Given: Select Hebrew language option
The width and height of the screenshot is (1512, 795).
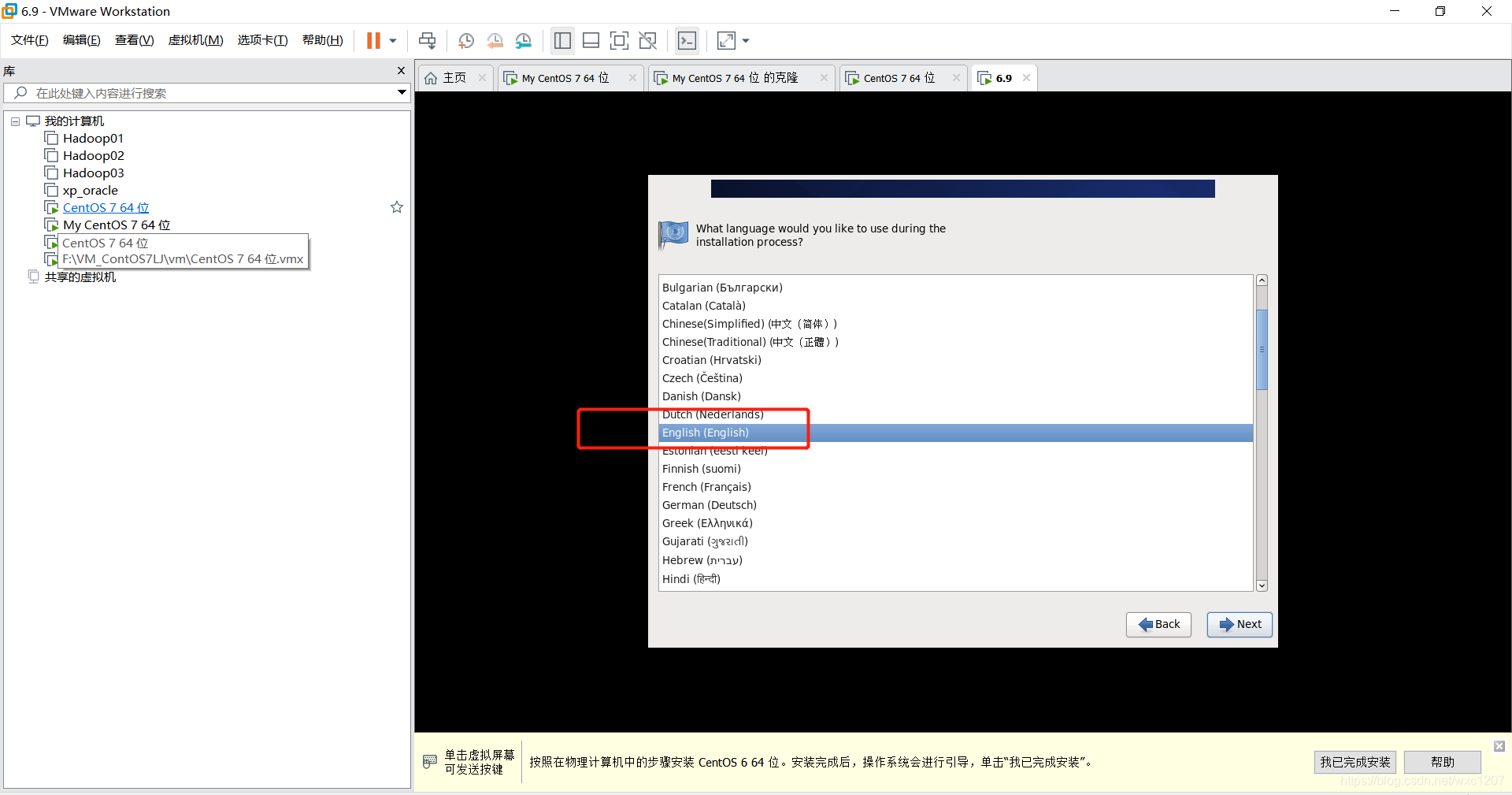Looking at the screenshot, I should [955, 560].
